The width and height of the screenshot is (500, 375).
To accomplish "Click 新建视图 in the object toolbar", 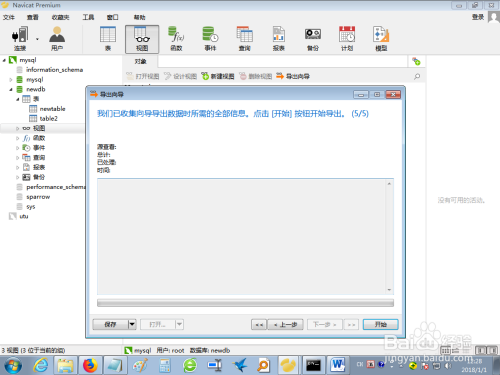I will 218,76.
